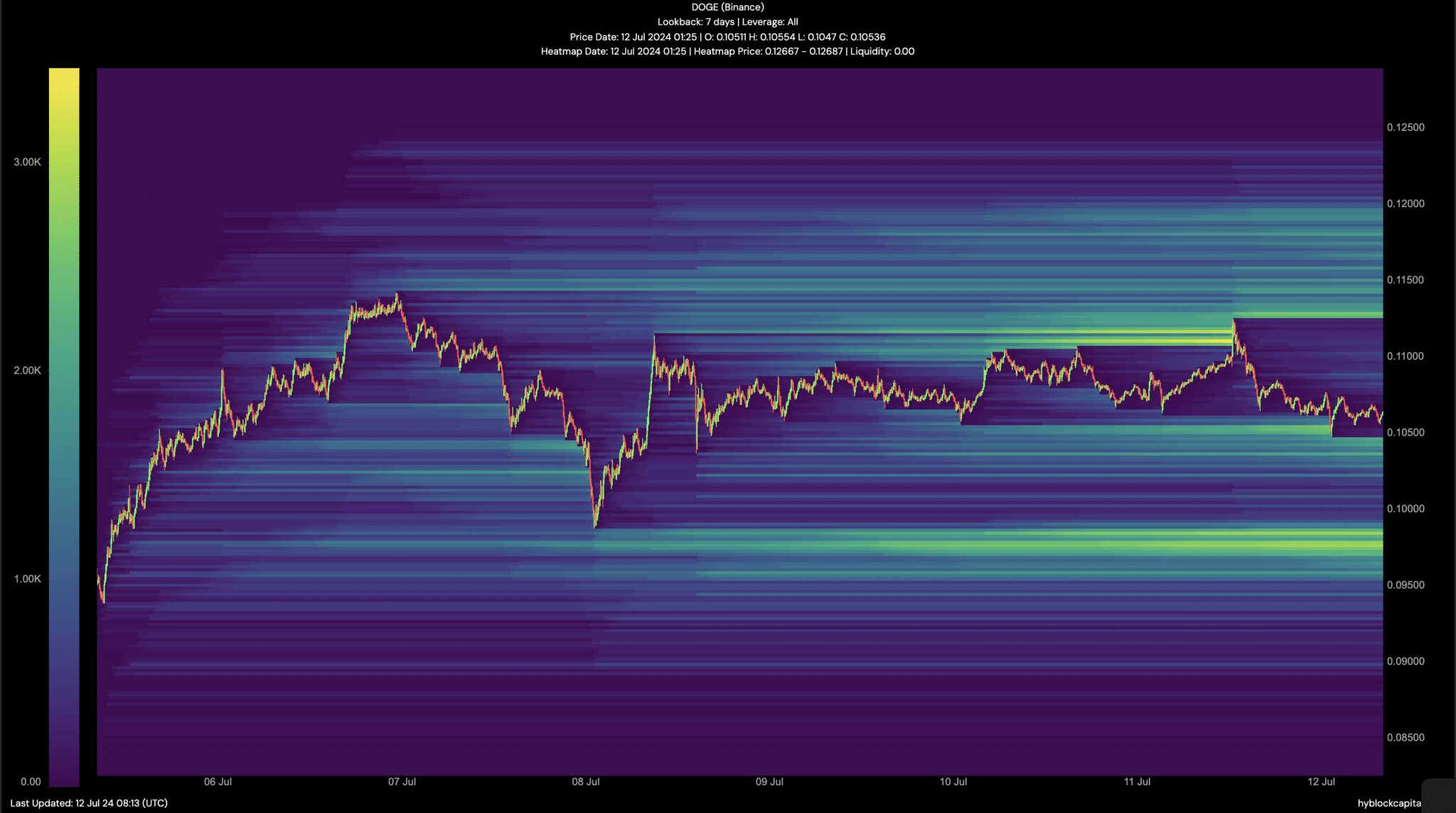Screen dimensions: 1456x813
Task: Click the 0.12000 price axis label
Action: tap(1406, 203)
